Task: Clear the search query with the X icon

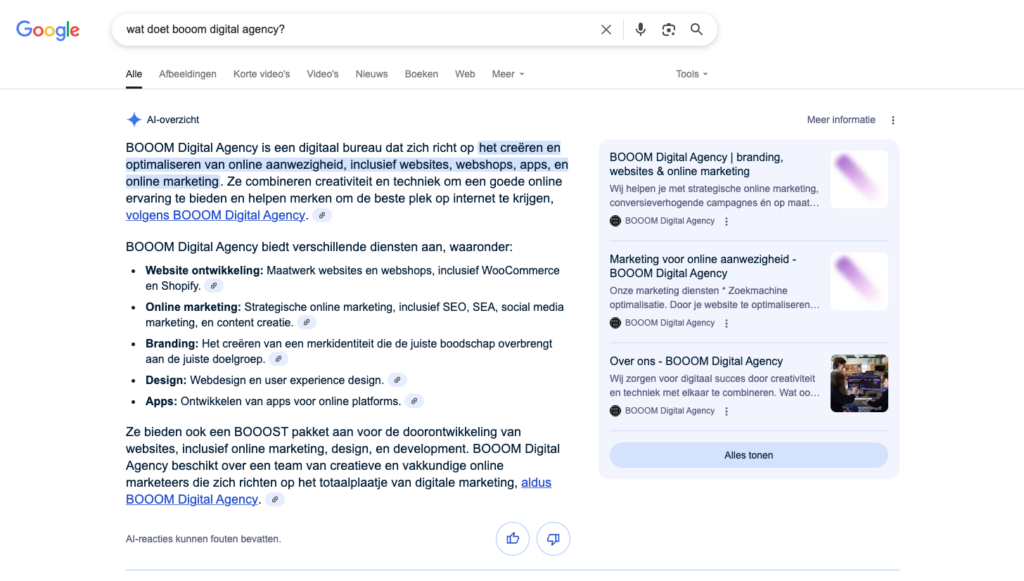Action: 606,29
